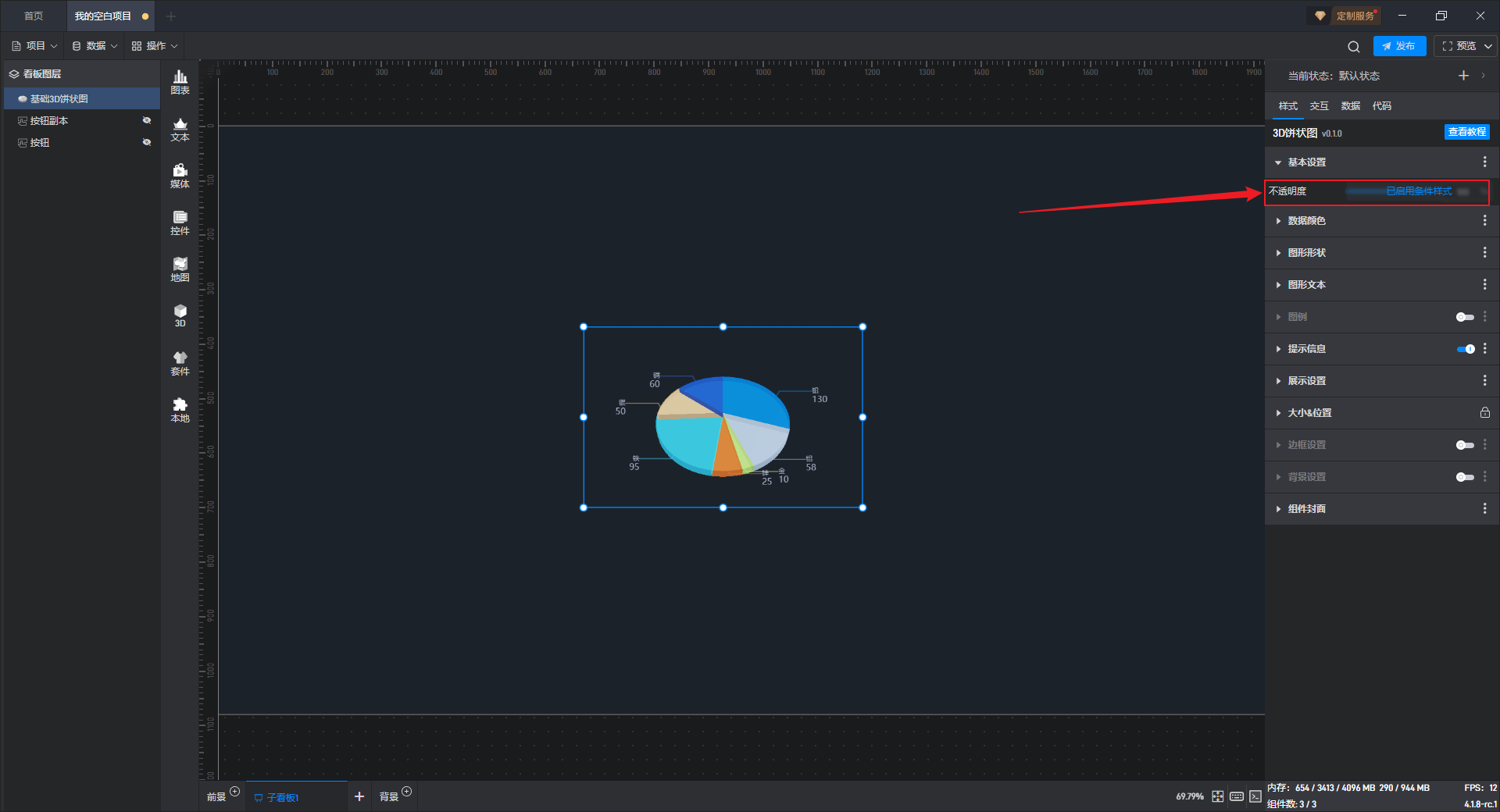The image size is (1500, 812).
Task: Open the 控件 controls components icon
Action: tap(180, 223)
